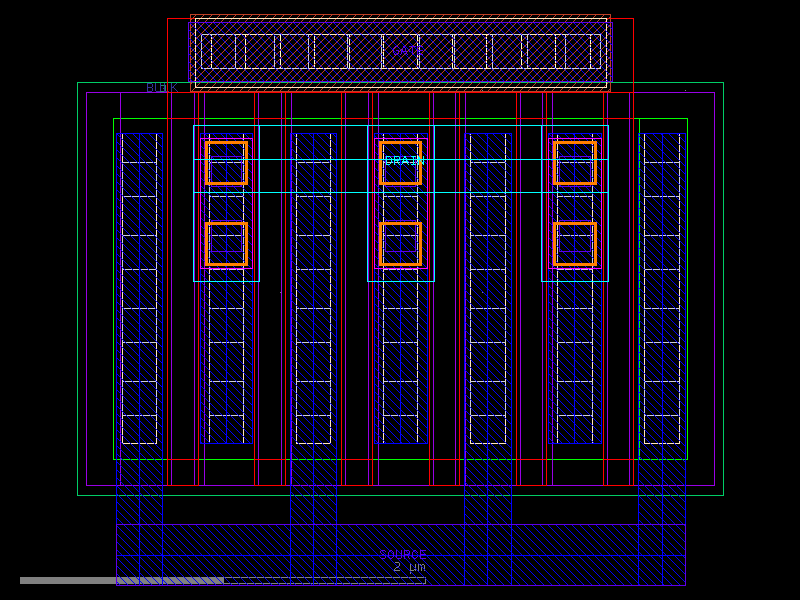This screenshot has width=800, height=600.
Task: Select the DRAIN label text
Action: 403,158
